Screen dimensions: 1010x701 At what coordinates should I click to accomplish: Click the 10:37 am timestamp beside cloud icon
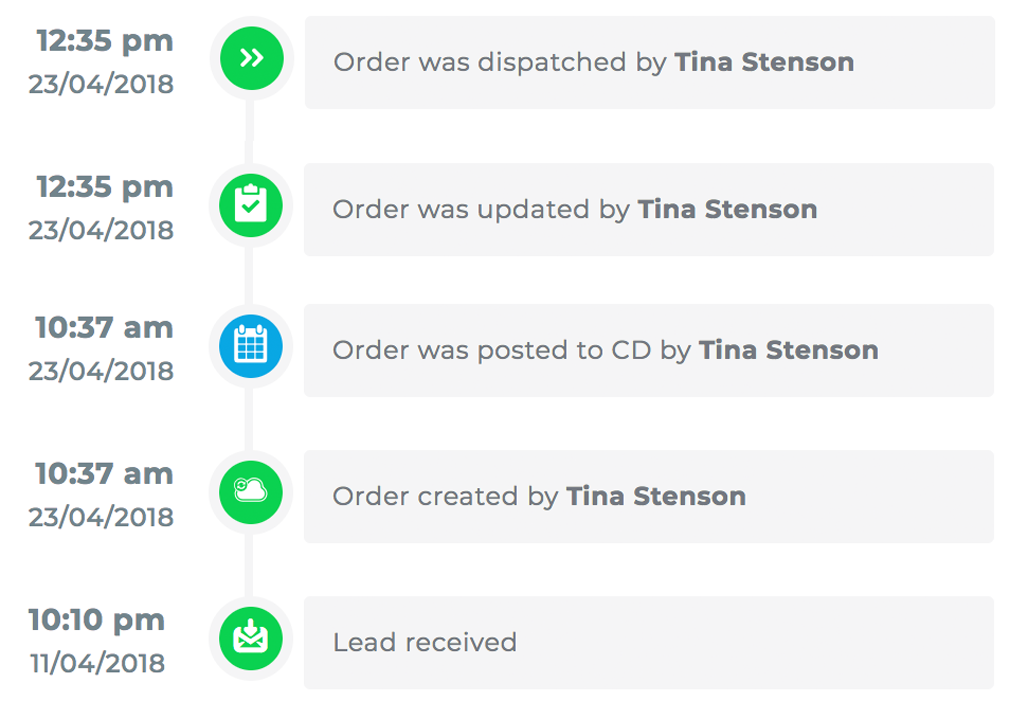tap(104, 474)
